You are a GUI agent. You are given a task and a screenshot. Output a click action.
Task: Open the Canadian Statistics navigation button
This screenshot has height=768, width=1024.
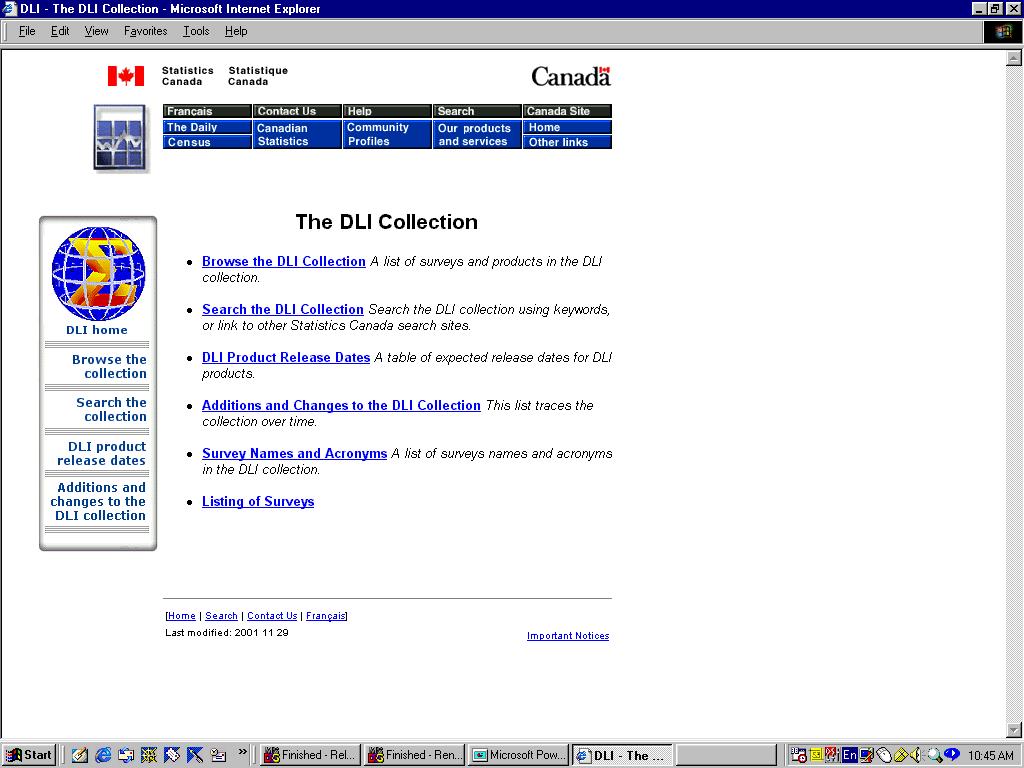297,135
